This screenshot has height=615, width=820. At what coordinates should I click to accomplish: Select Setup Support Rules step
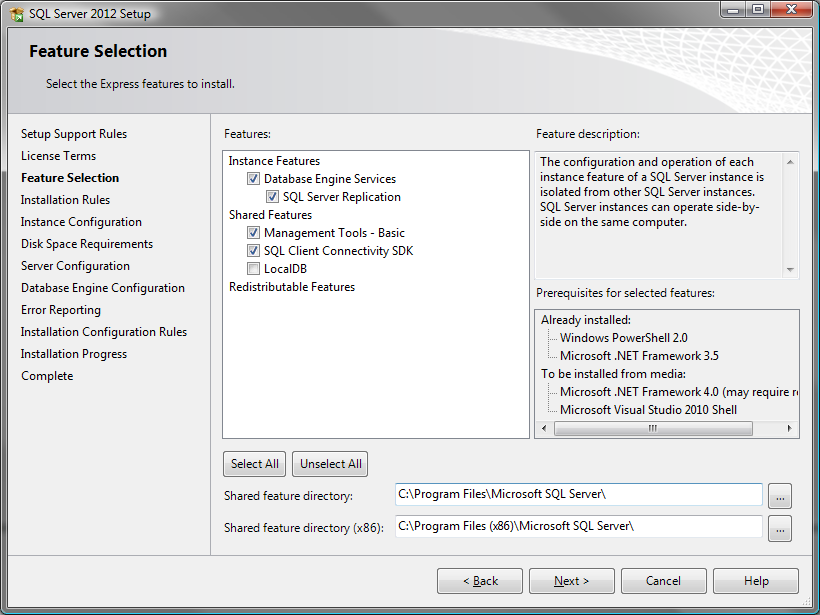point(74,134)
